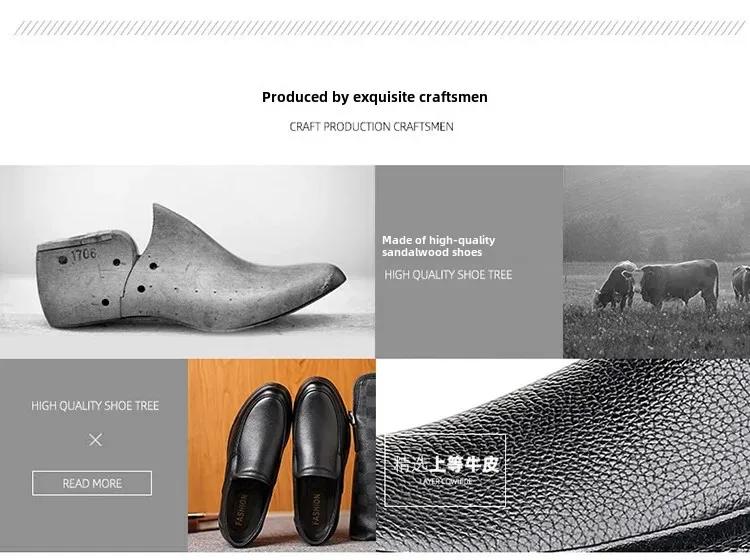Click the LAYER COWHIDE caption text
Viewport: 750px width, 560px height.
tap(447, 481)
